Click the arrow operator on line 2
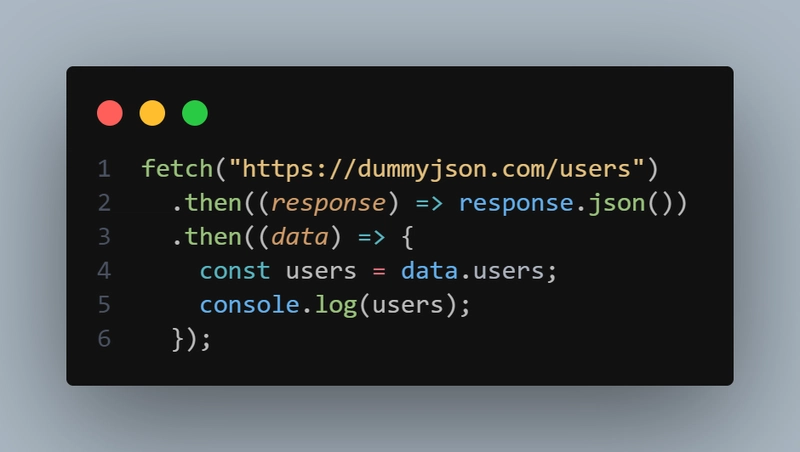 [x=429, y=203]
